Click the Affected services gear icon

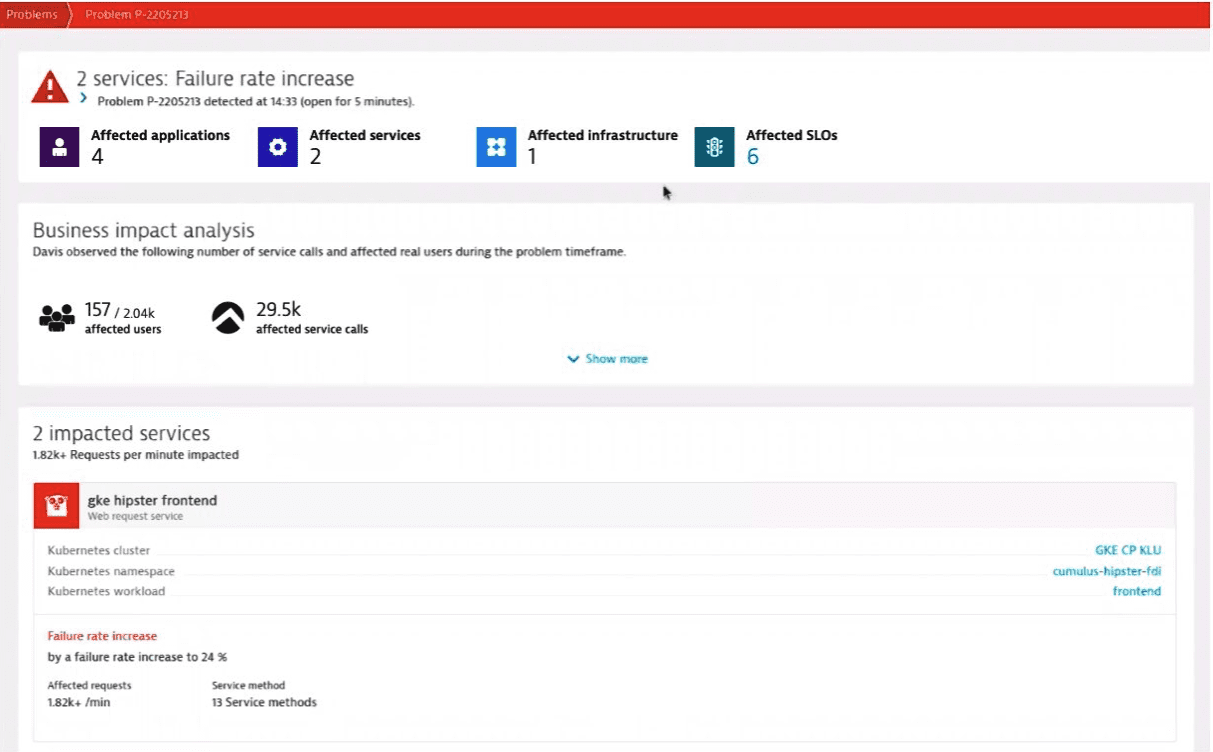point(277,146)
